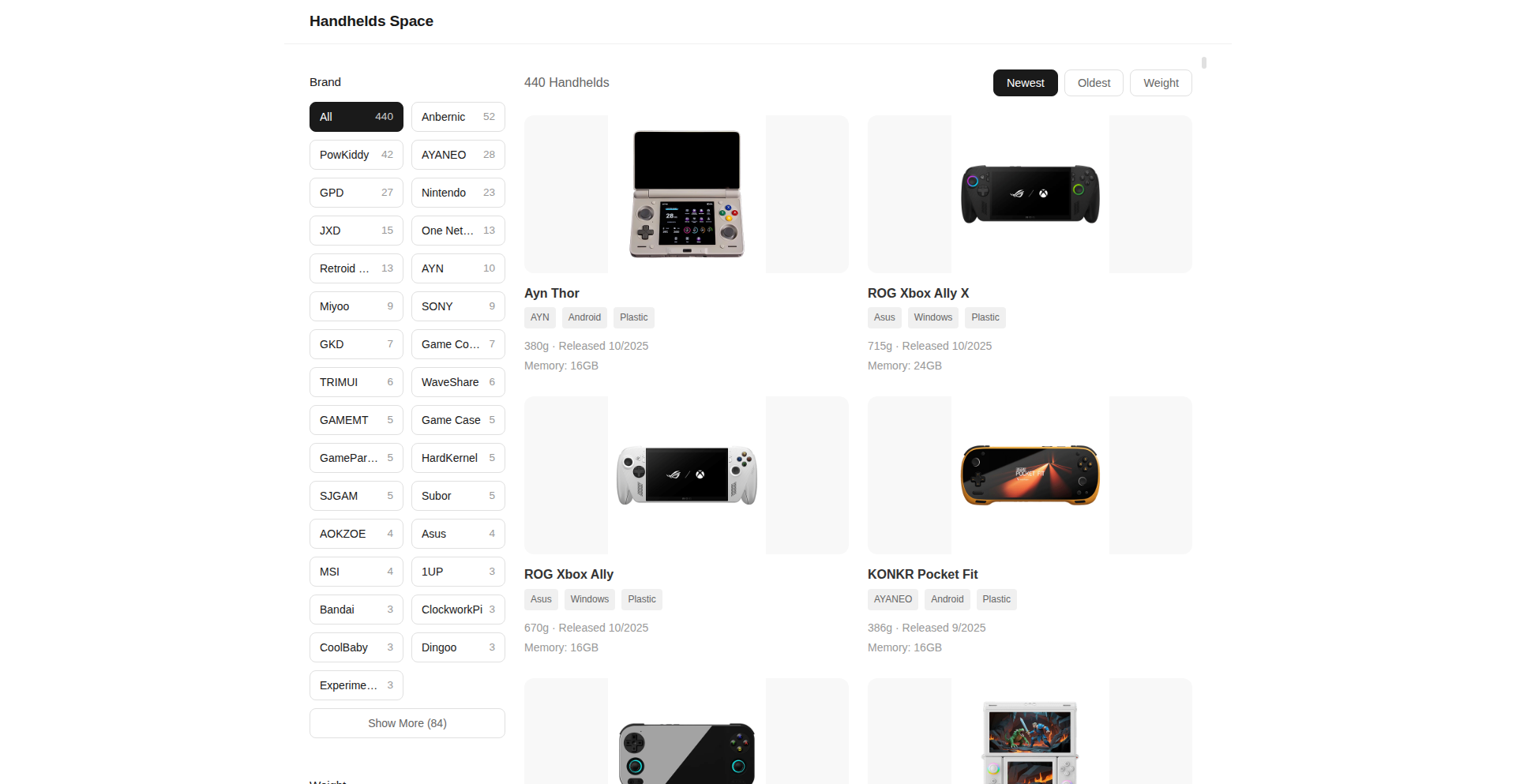The width and height of the screenshot is (1516, 784).
Task: Open the Ayn Thor product image
Action: pyautogui.click(x=686, y=194)
